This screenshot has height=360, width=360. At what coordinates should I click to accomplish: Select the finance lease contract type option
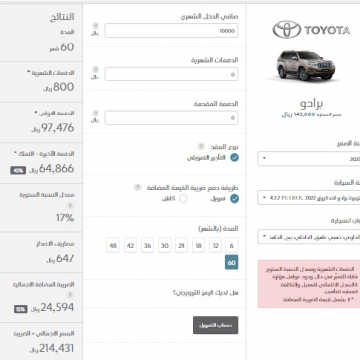point(234,158)
